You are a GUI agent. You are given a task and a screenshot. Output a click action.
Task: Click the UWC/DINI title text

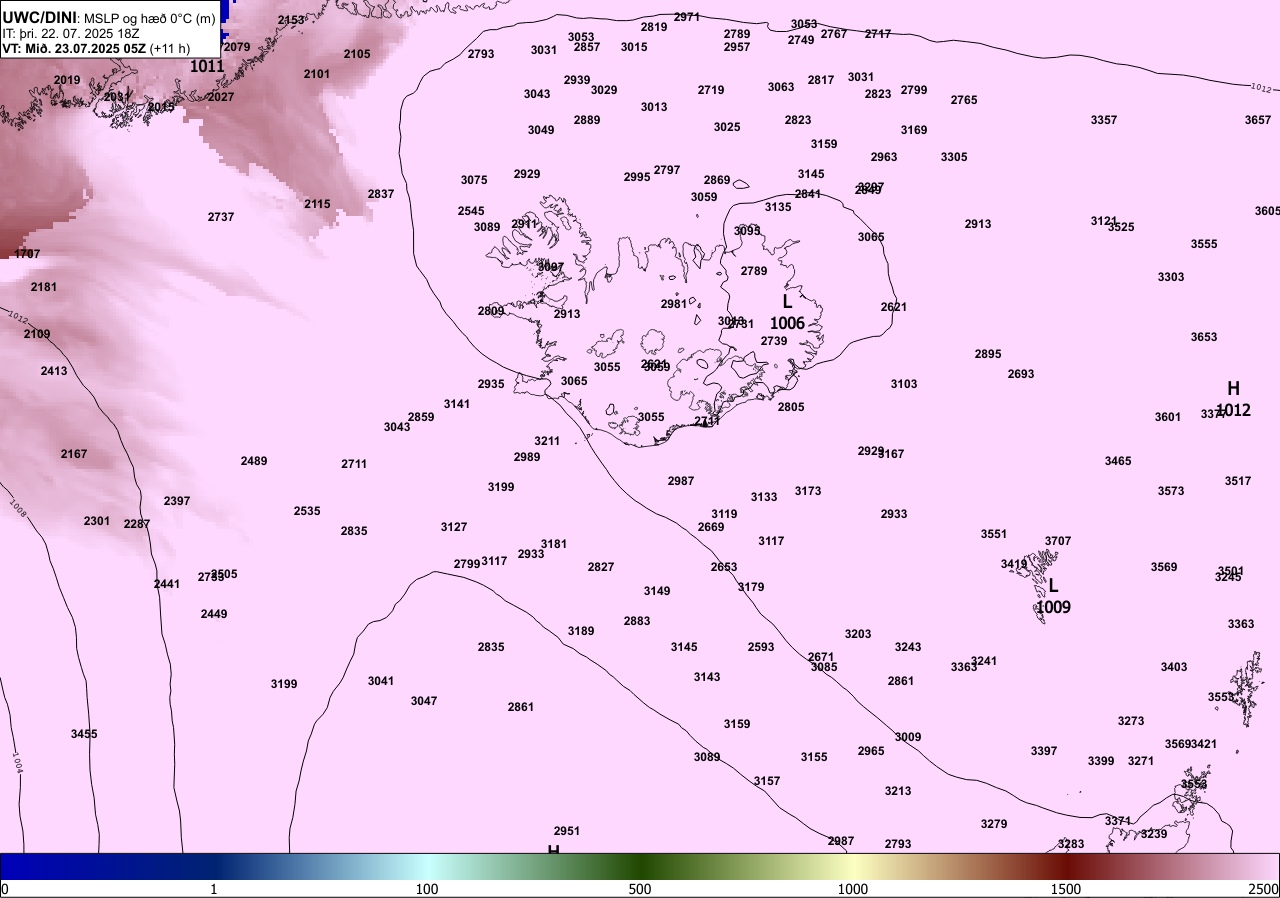tap(39, 18)
